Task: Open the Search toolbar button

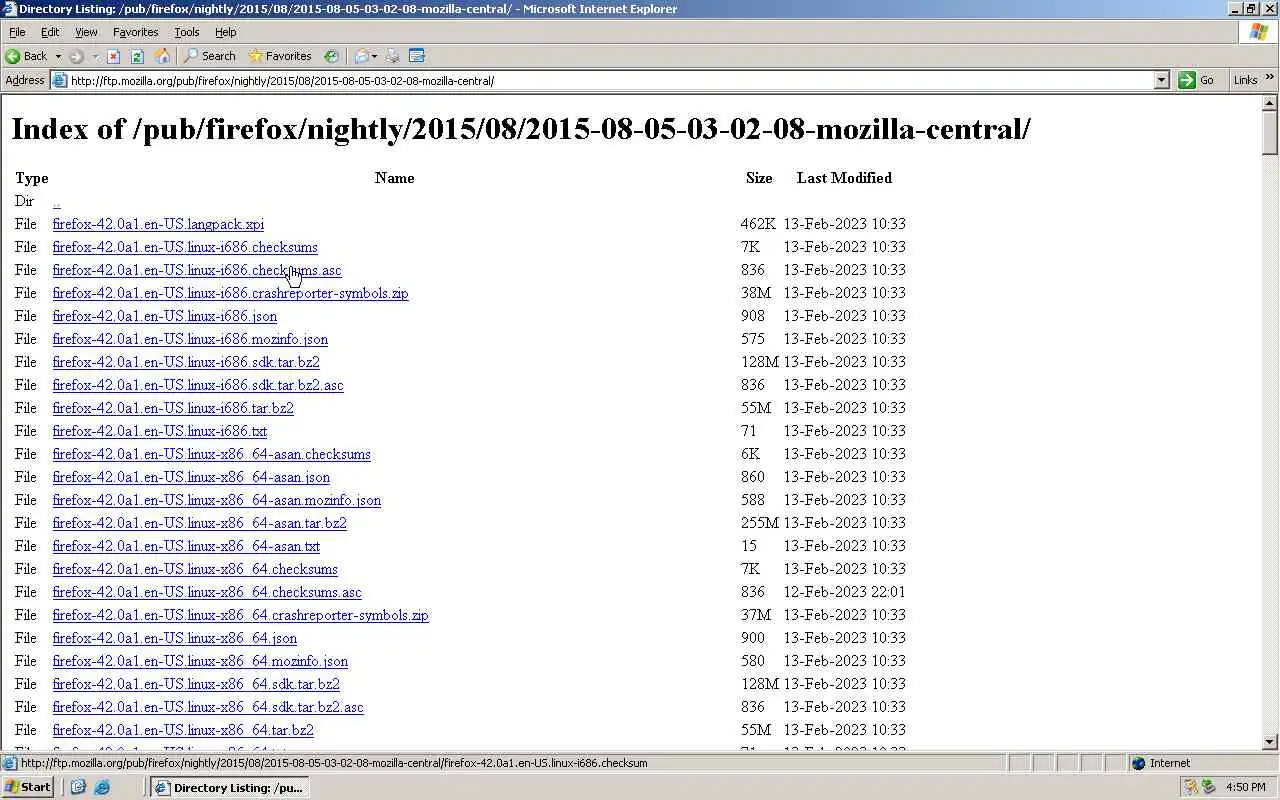Action: pyautogui.click(x=209, y=56)
